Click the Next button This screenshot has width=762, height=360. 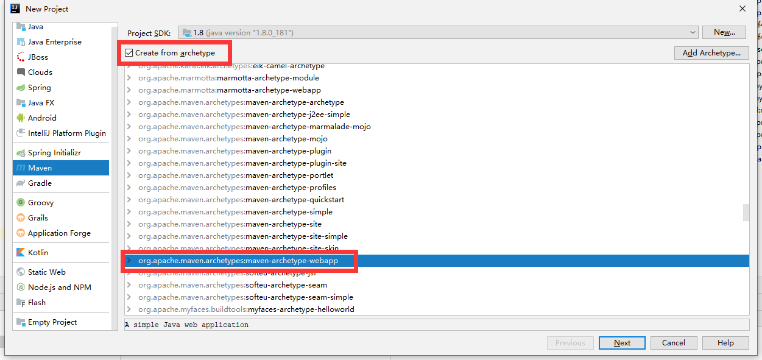tap(622, 343)
